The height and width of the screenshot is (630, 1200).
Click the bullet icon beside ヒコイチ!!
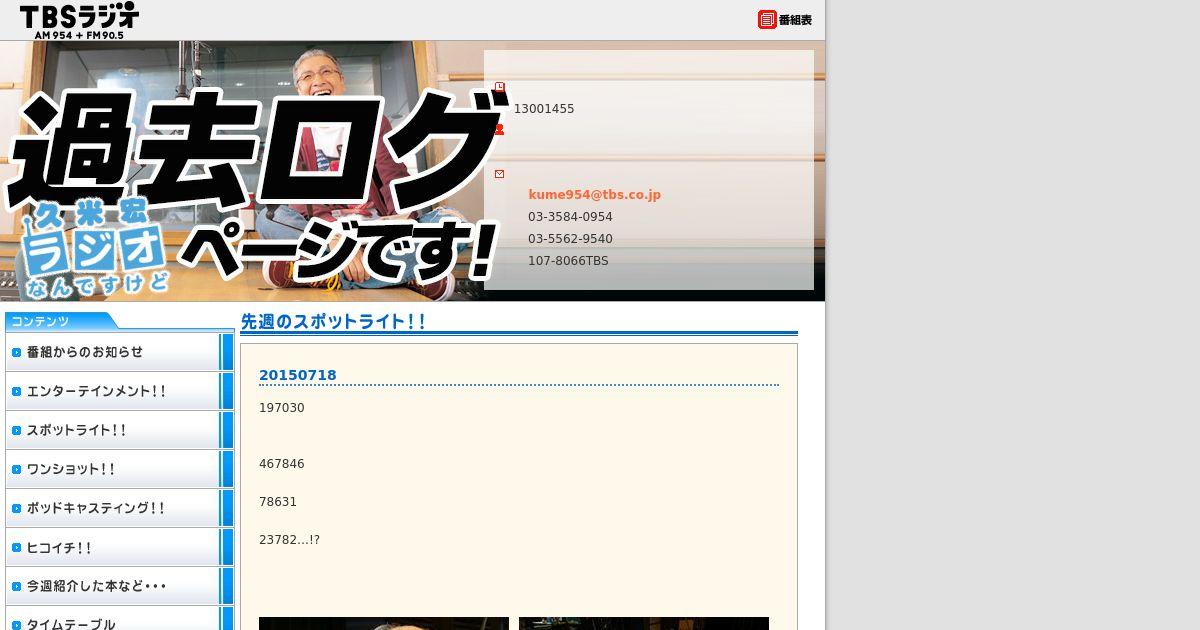coord(16,548)
